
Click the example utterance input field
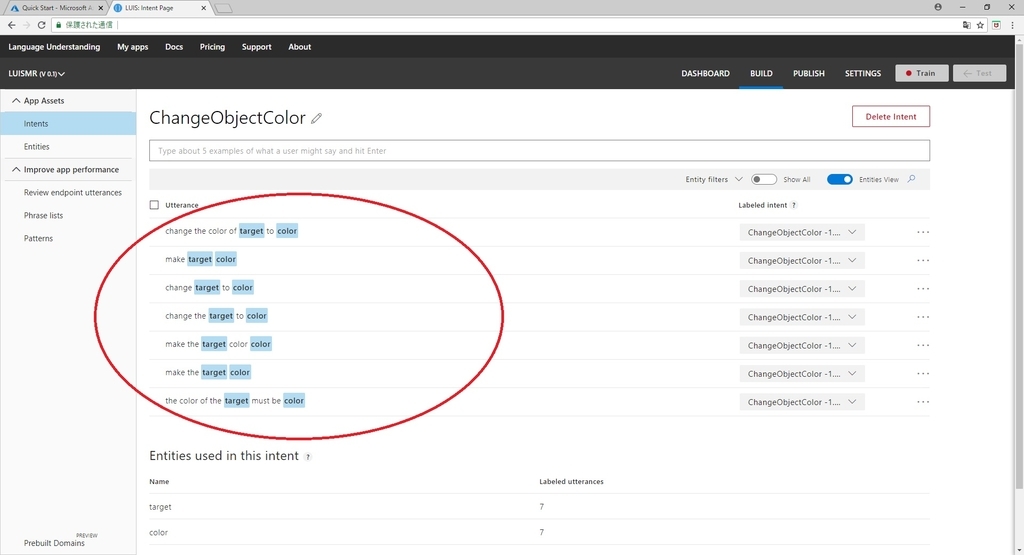[x=539, y=150]
